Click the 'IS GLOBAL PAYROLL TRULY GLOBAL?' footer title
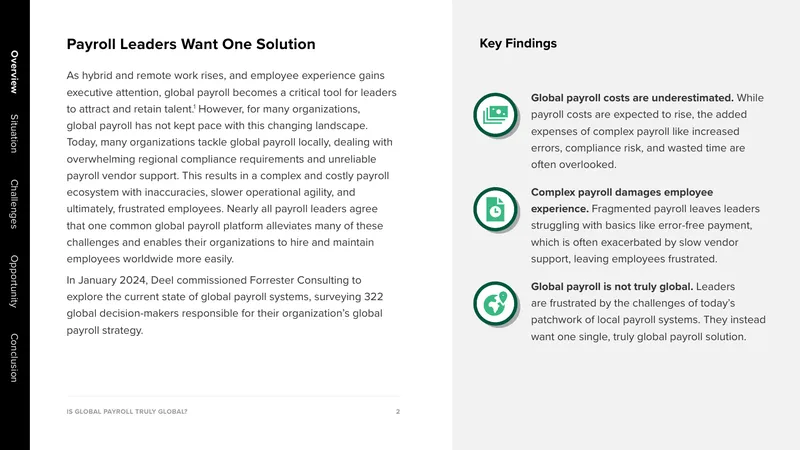Image resolution: width=800 pixels, height=450 pixels. coord(127,411)
